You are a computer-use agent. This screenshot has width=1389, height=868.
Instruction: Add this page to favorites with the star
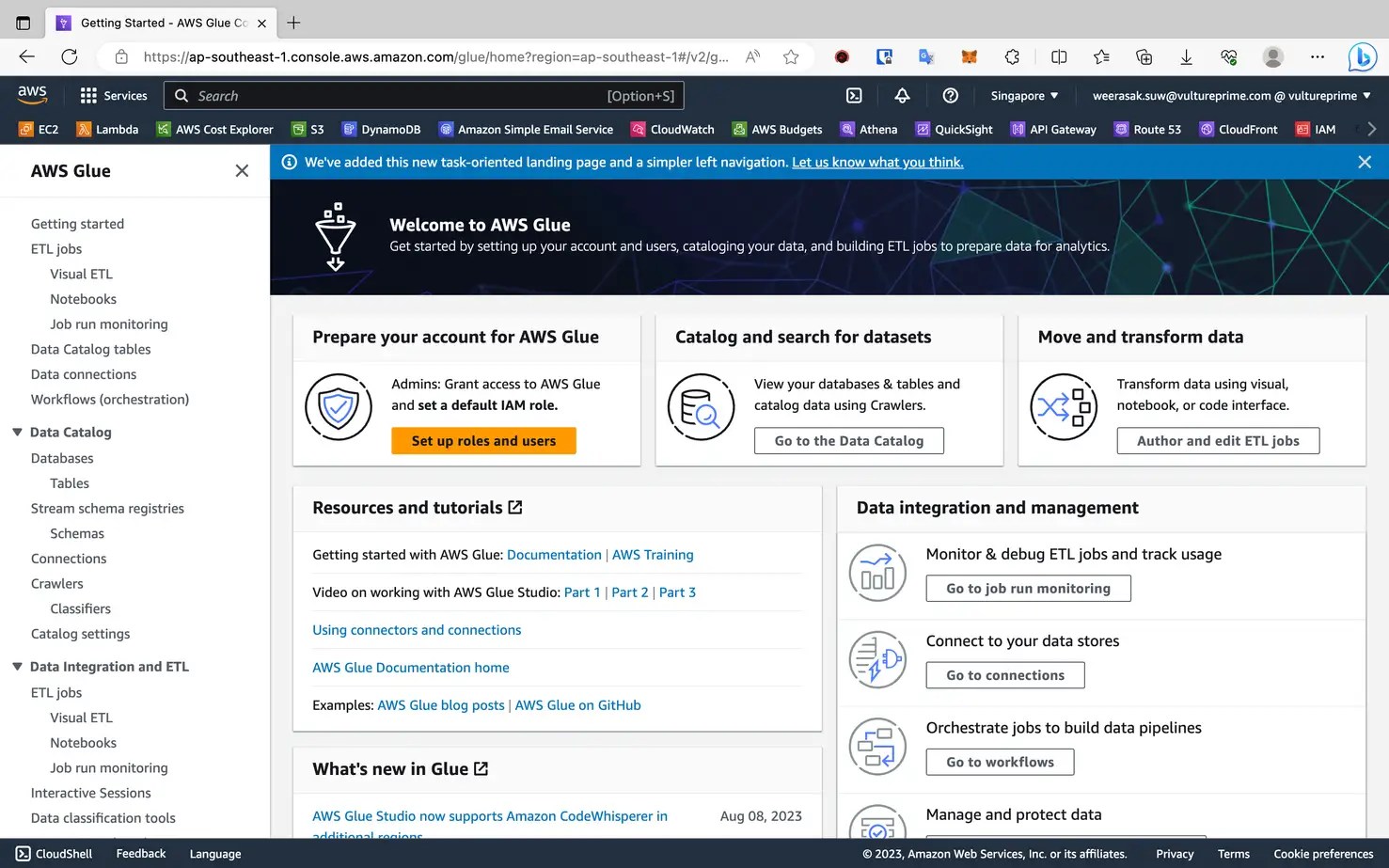coord(791,57)
